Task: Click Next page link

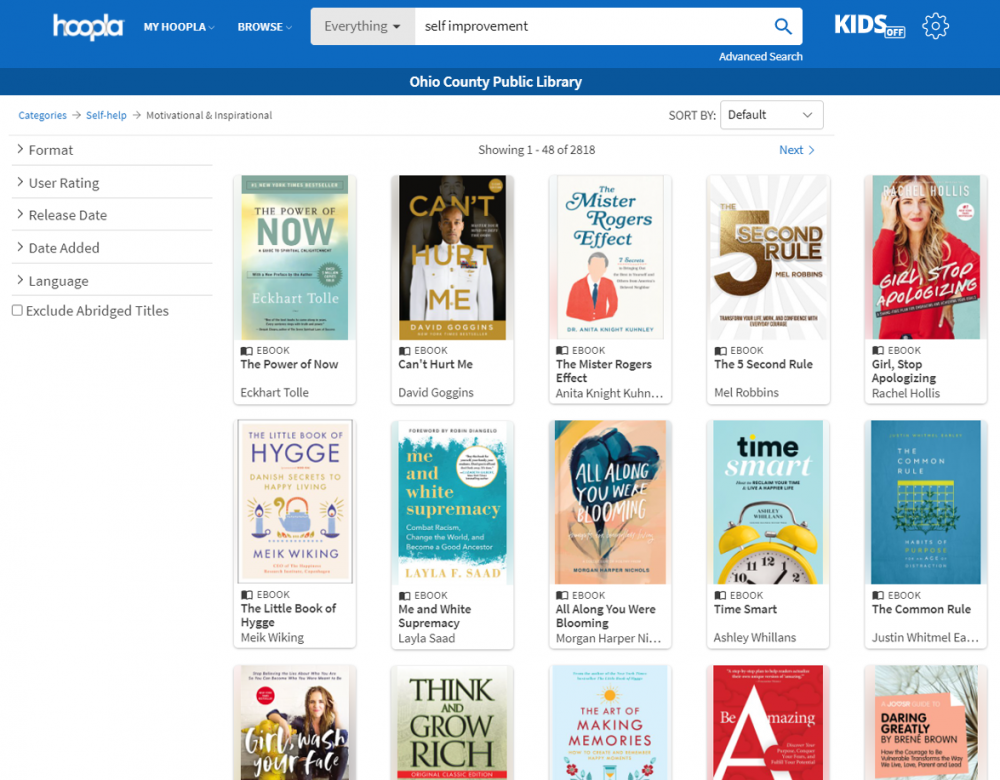Action: 797,150
